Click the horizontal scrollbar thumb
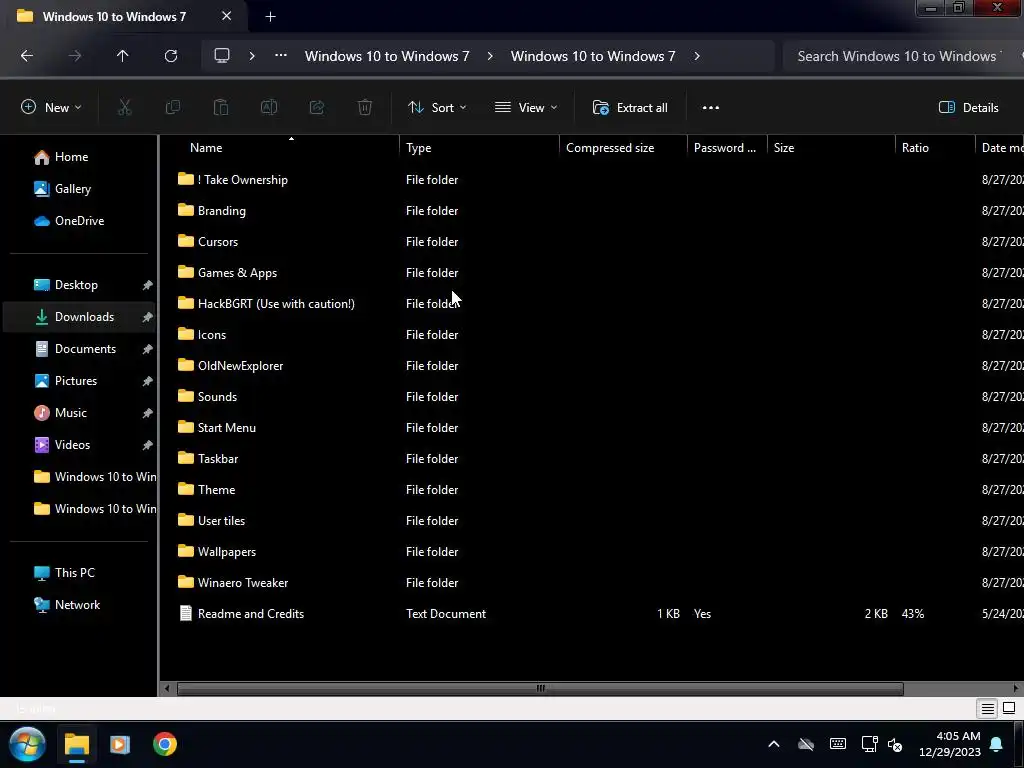1024x768 pixels. 540,688
